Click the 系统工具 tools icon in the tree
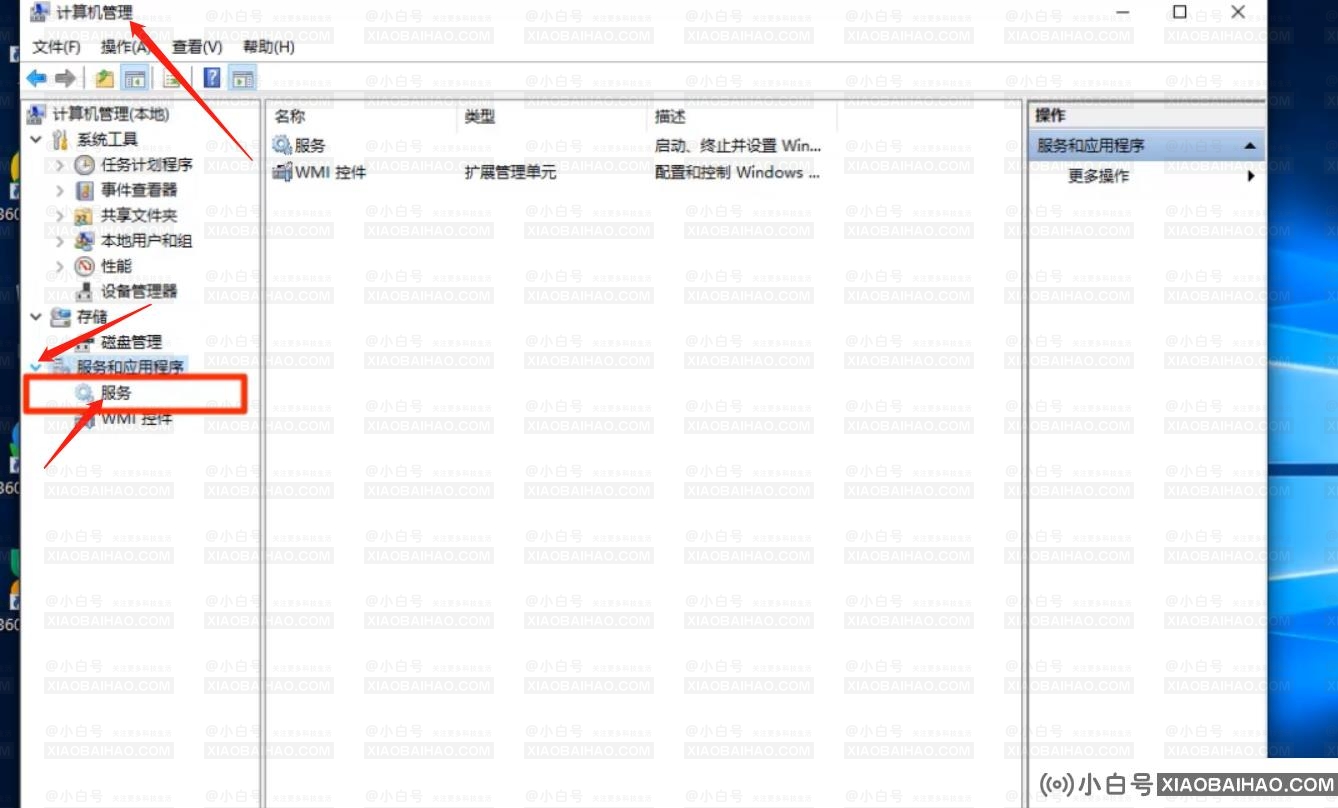 click(x=61, y=139)
